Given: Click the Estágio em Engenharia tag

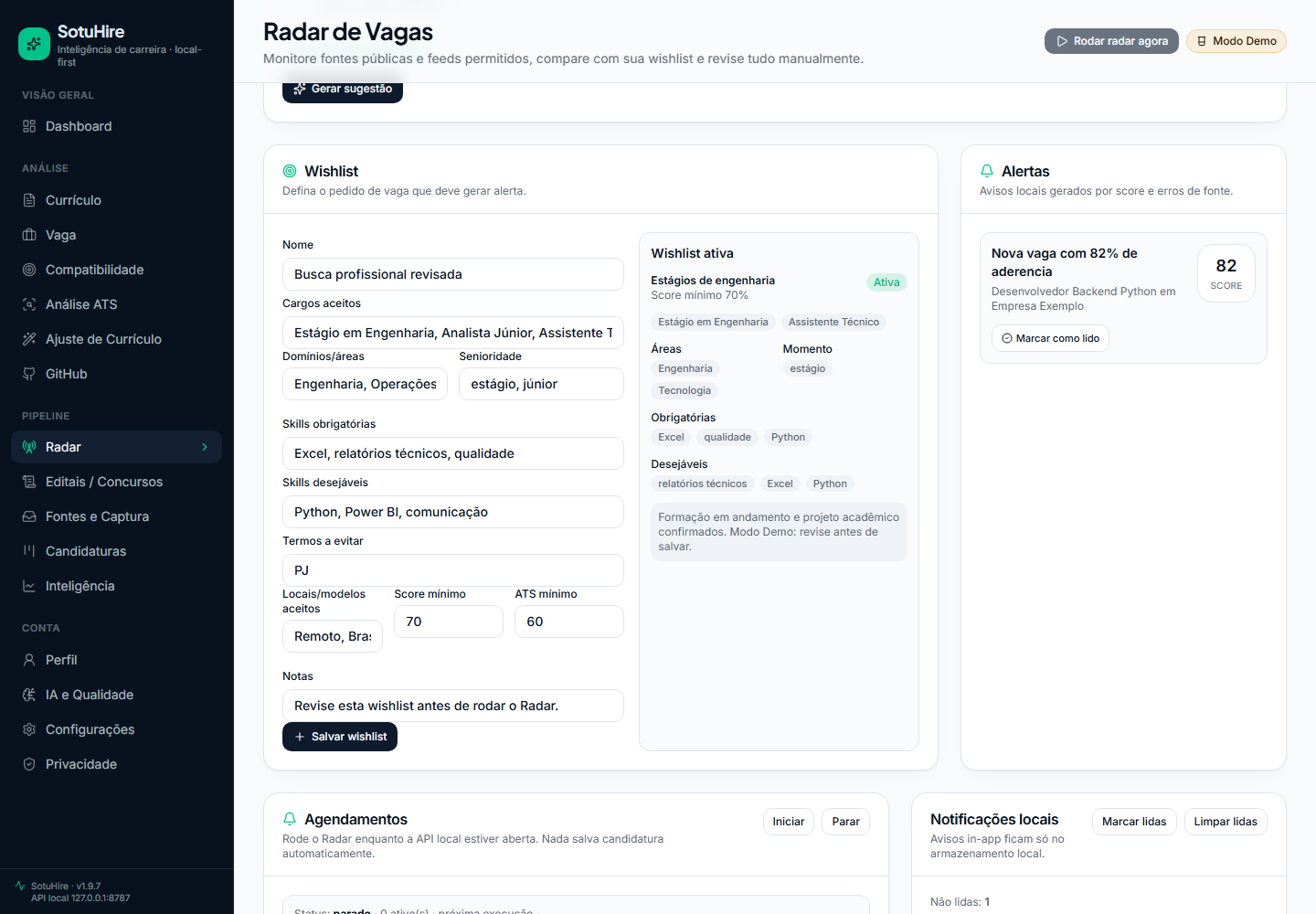Looking at the screenshot, I should [x=713, y=322].
